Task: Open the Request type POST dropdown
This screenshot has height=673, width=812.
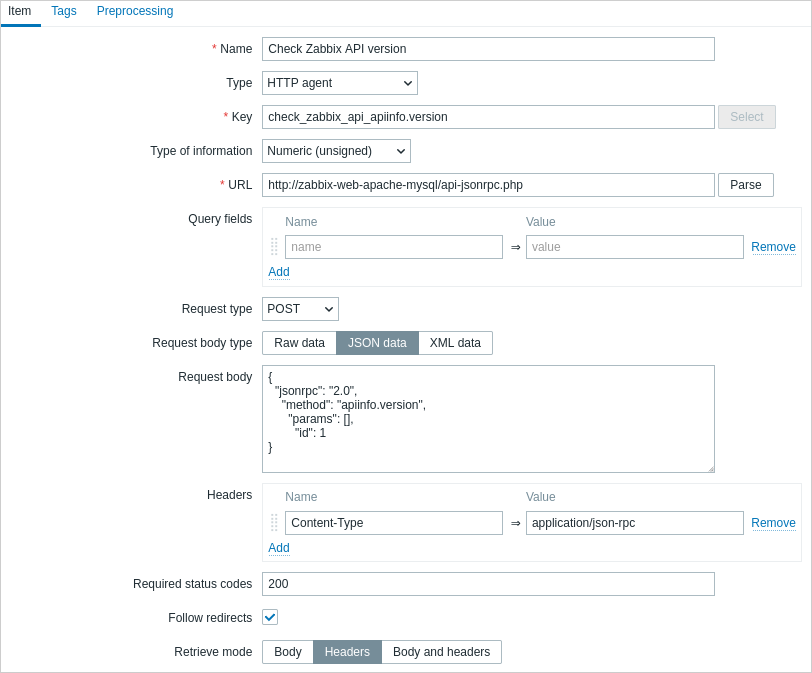Action: click(300, 309)
